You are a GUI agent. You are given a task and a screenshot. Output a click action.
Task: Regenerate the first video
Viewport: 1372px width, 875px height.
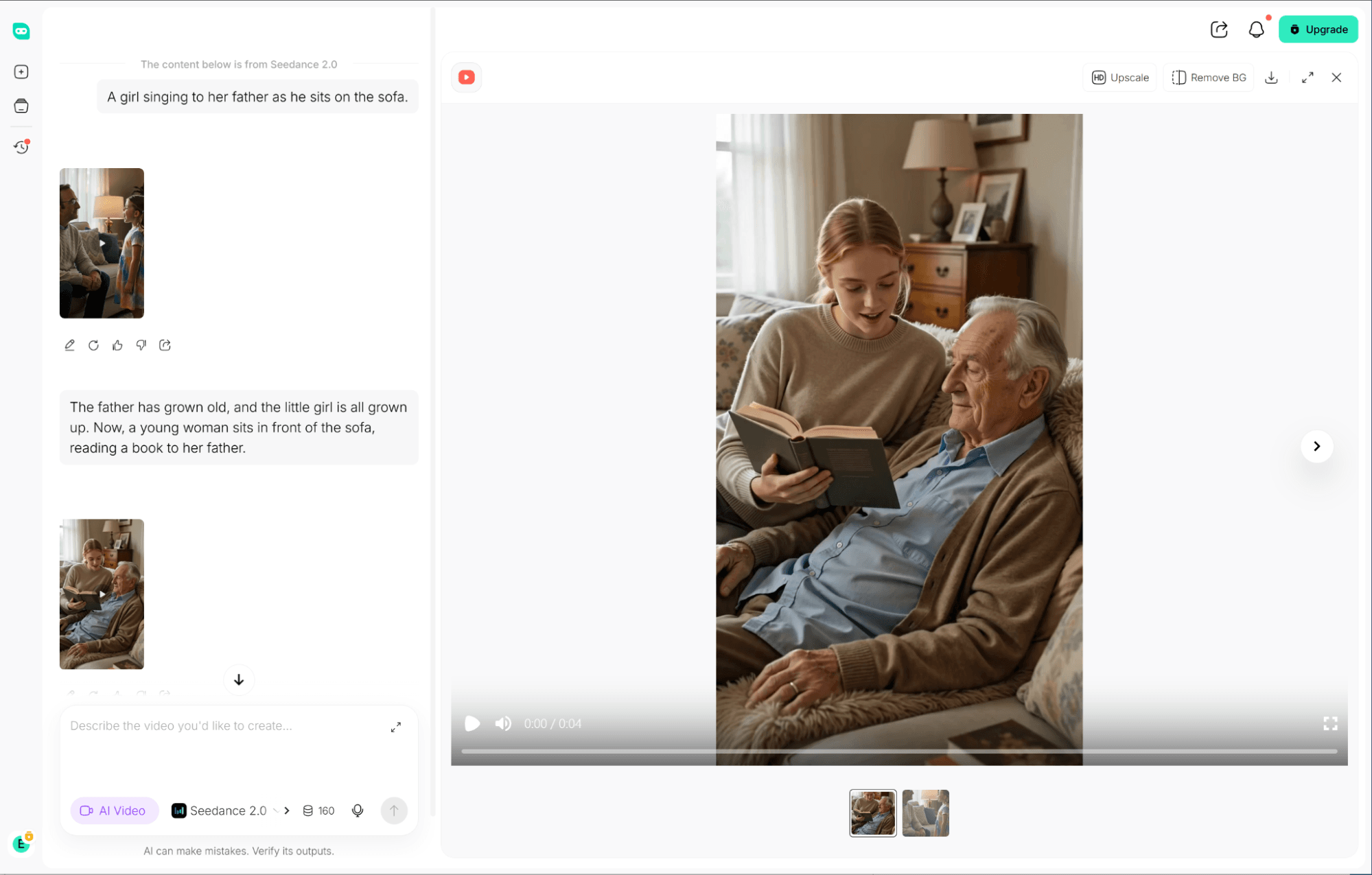(x=93, y=345)
